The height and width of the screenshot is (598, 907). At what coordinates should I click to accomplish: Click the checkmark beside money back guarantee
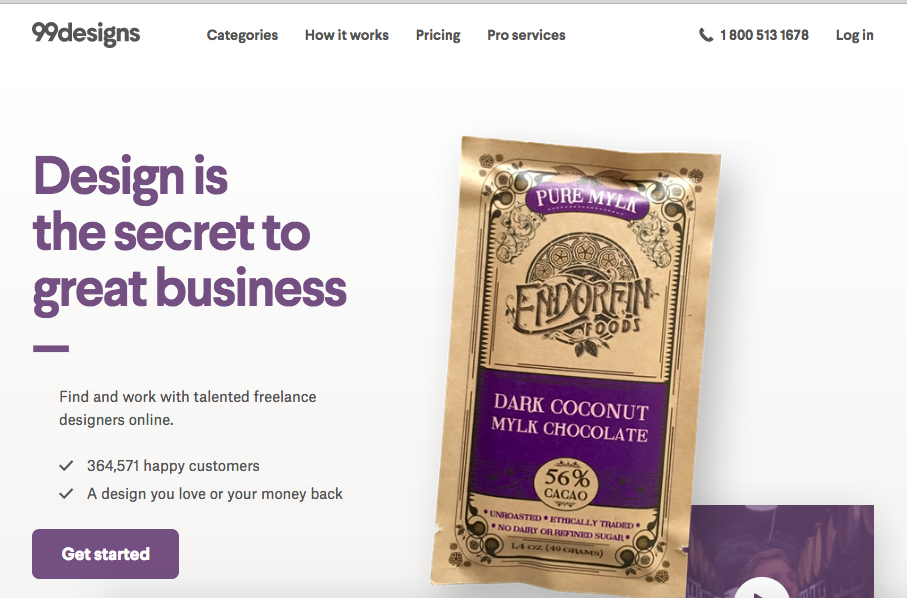67,493
